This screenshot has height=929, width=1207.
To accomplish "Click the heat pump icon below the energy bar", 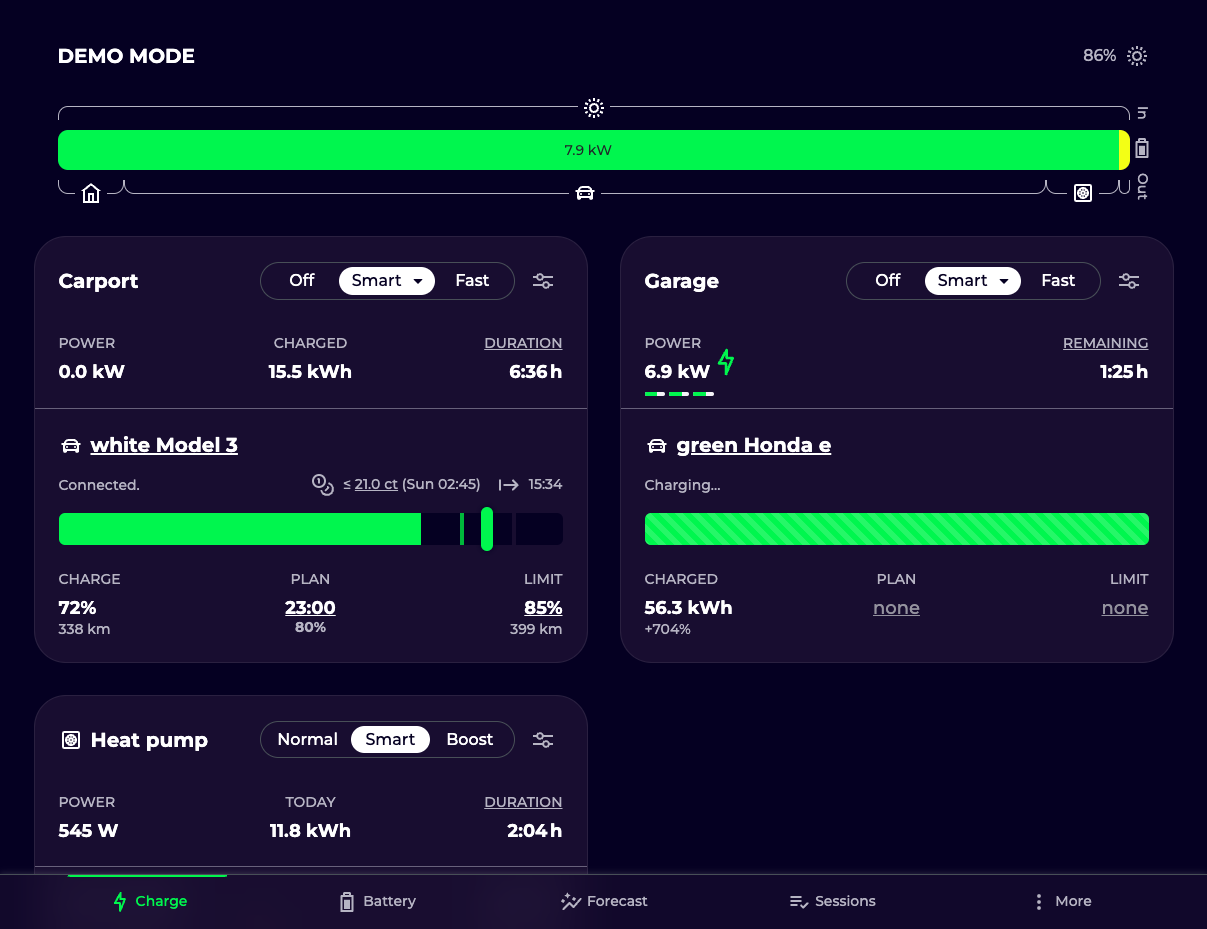I will click(x=1082, y=193).
